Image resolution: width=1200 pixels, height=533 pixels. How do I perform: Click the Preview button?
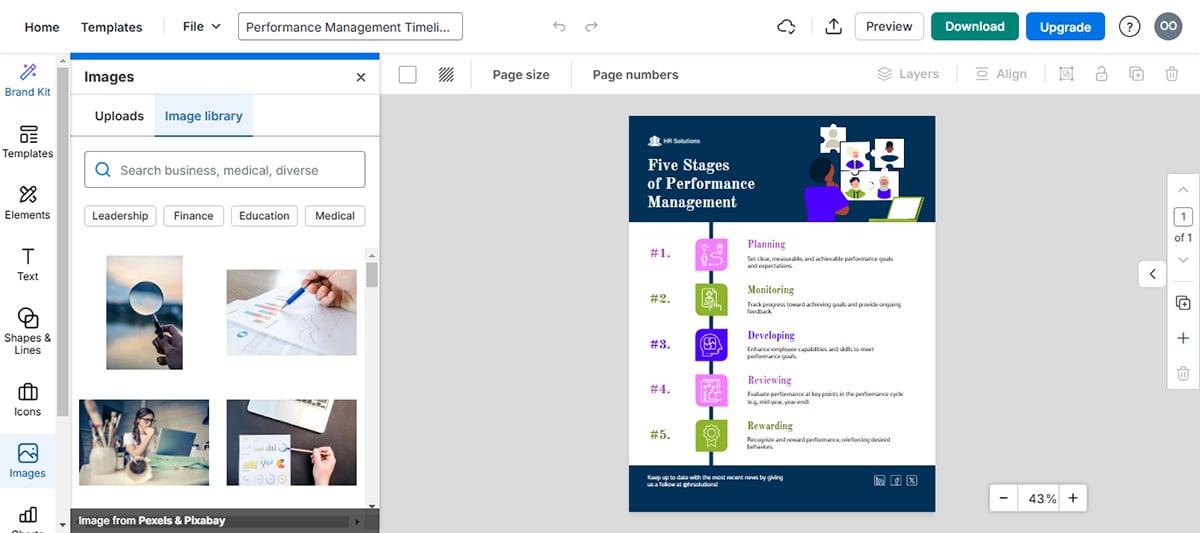(888, 27)
